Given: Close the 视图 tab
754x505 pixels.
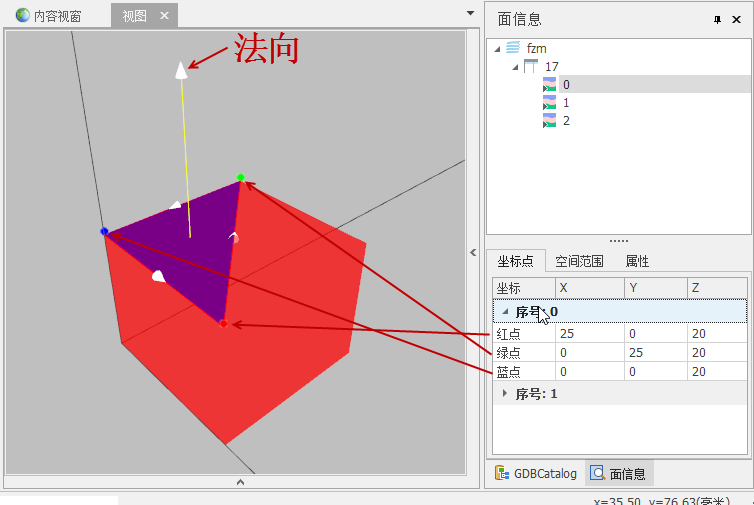Looking at the screenshot, I should (x=165, y=16).
